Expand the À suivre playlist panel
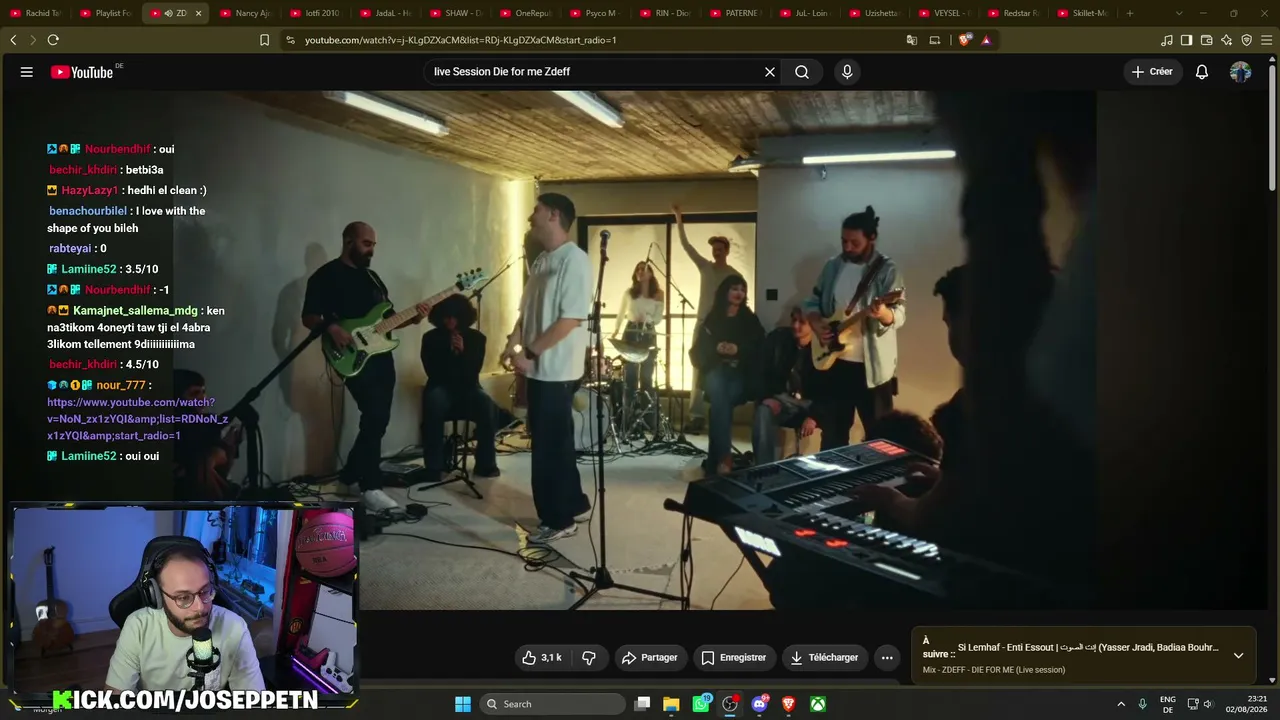 (1238, 656)
